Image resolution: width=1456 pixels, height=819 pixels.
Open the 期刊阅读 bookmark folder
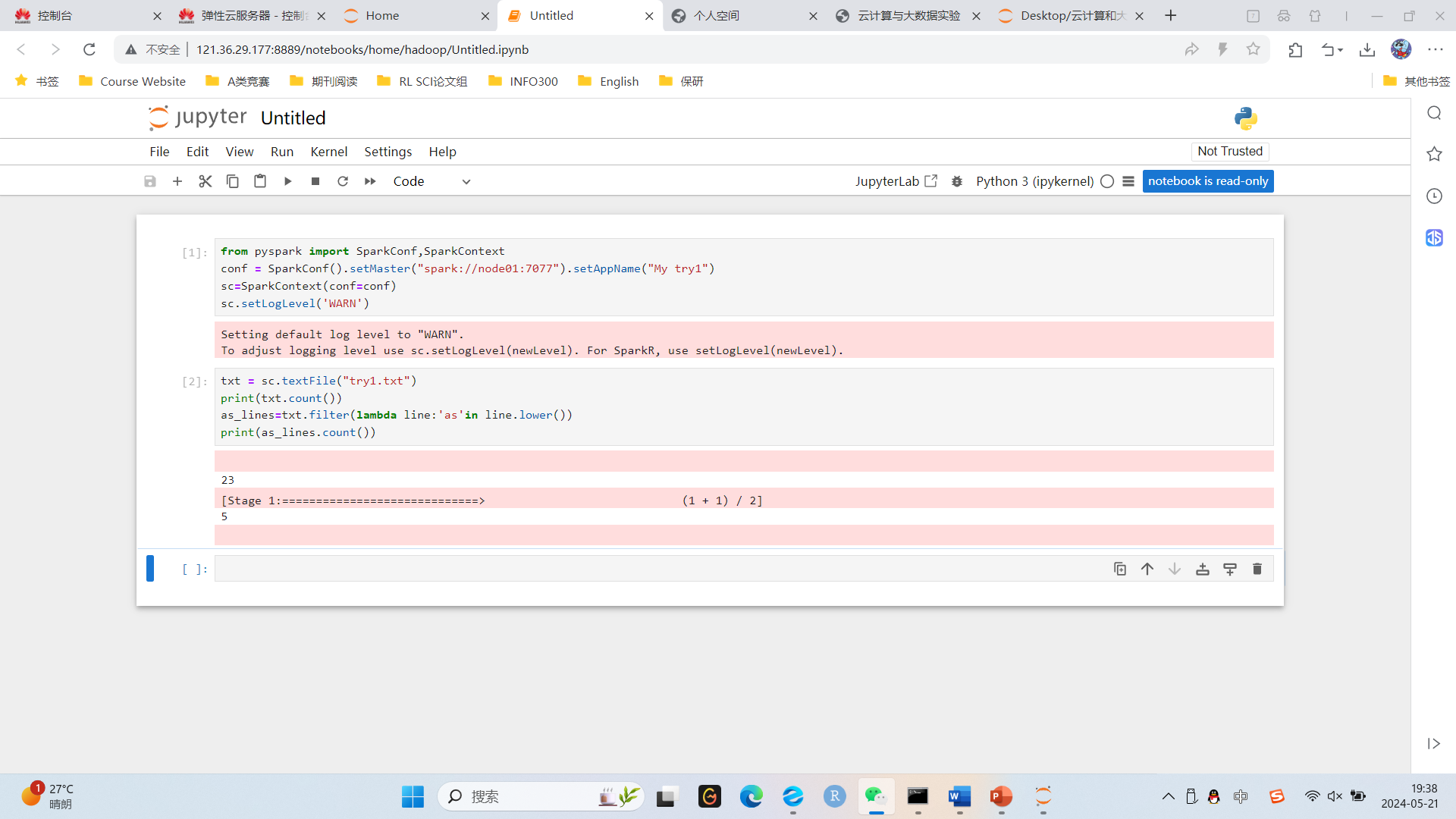(323, 81)
